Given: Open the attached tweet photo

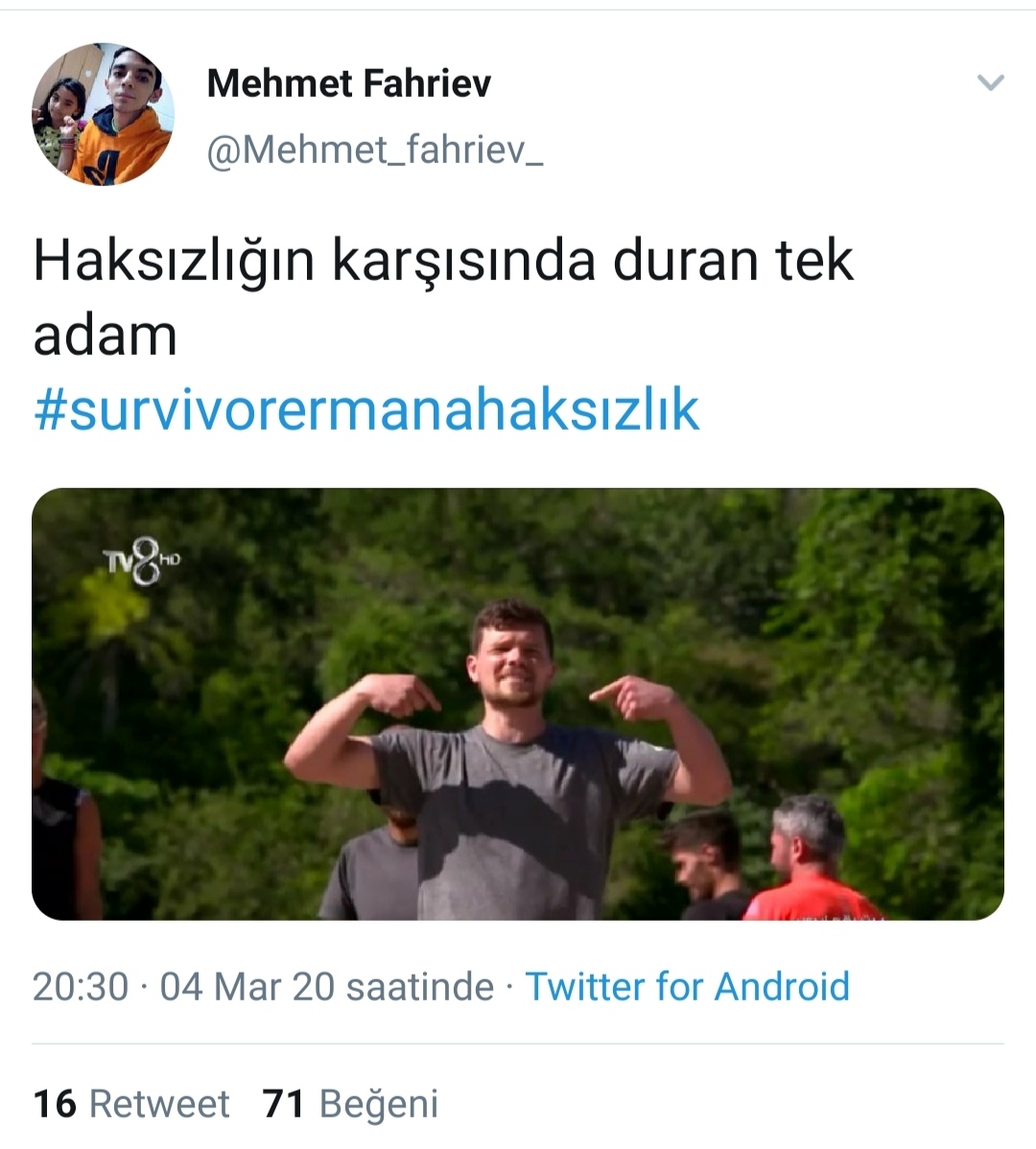Looking at the screenshot, I should click(518, 704).
